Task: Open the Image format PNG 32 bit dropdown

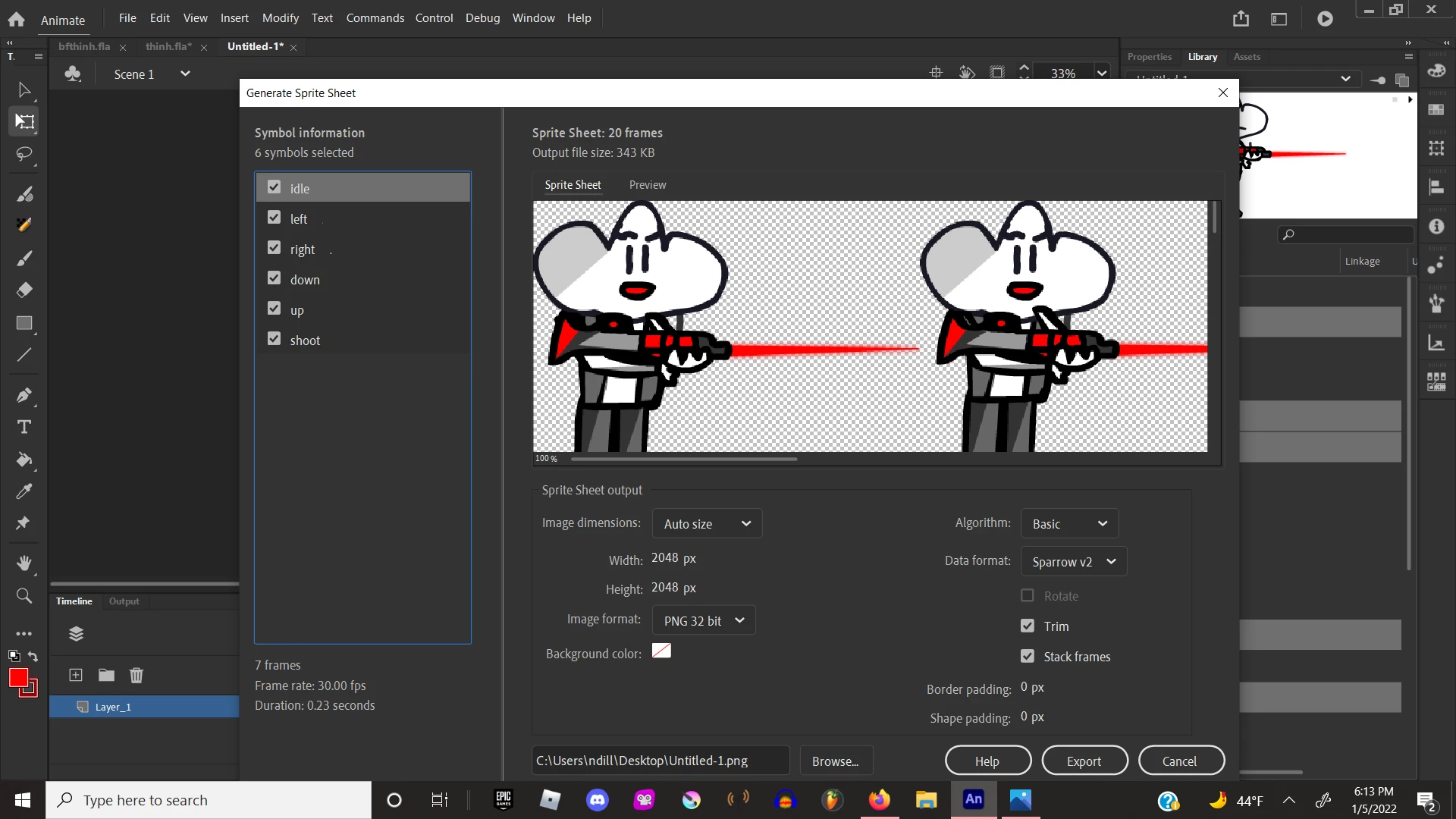Action: [704, 620]
